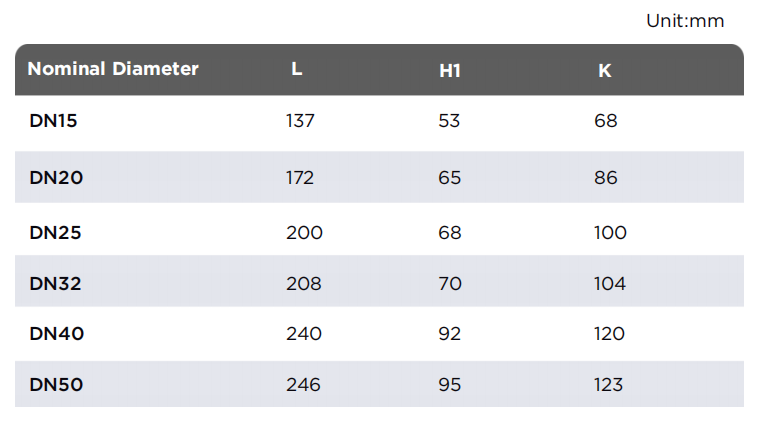Click the H1 column header
This screenshot has height=427, width=776.
[450, 71]
